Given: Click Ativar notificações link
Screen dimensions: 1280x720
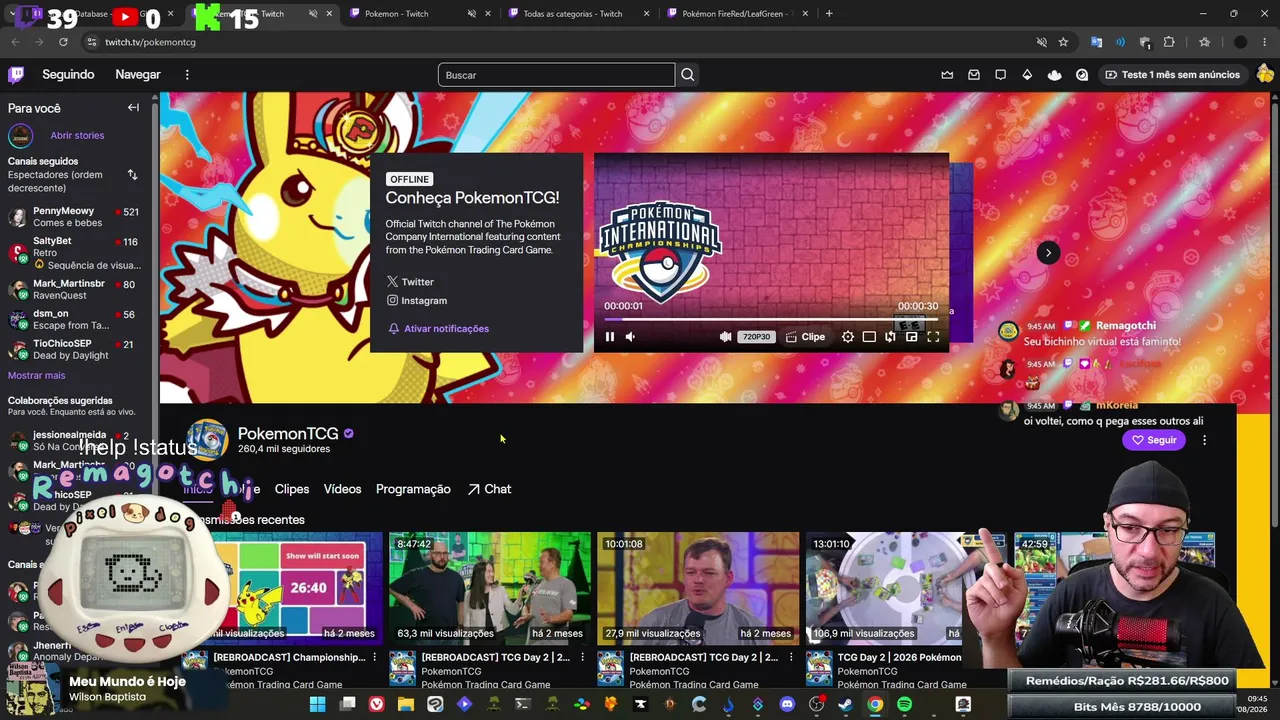Looking at the screenshot, I should pos(438,329).
